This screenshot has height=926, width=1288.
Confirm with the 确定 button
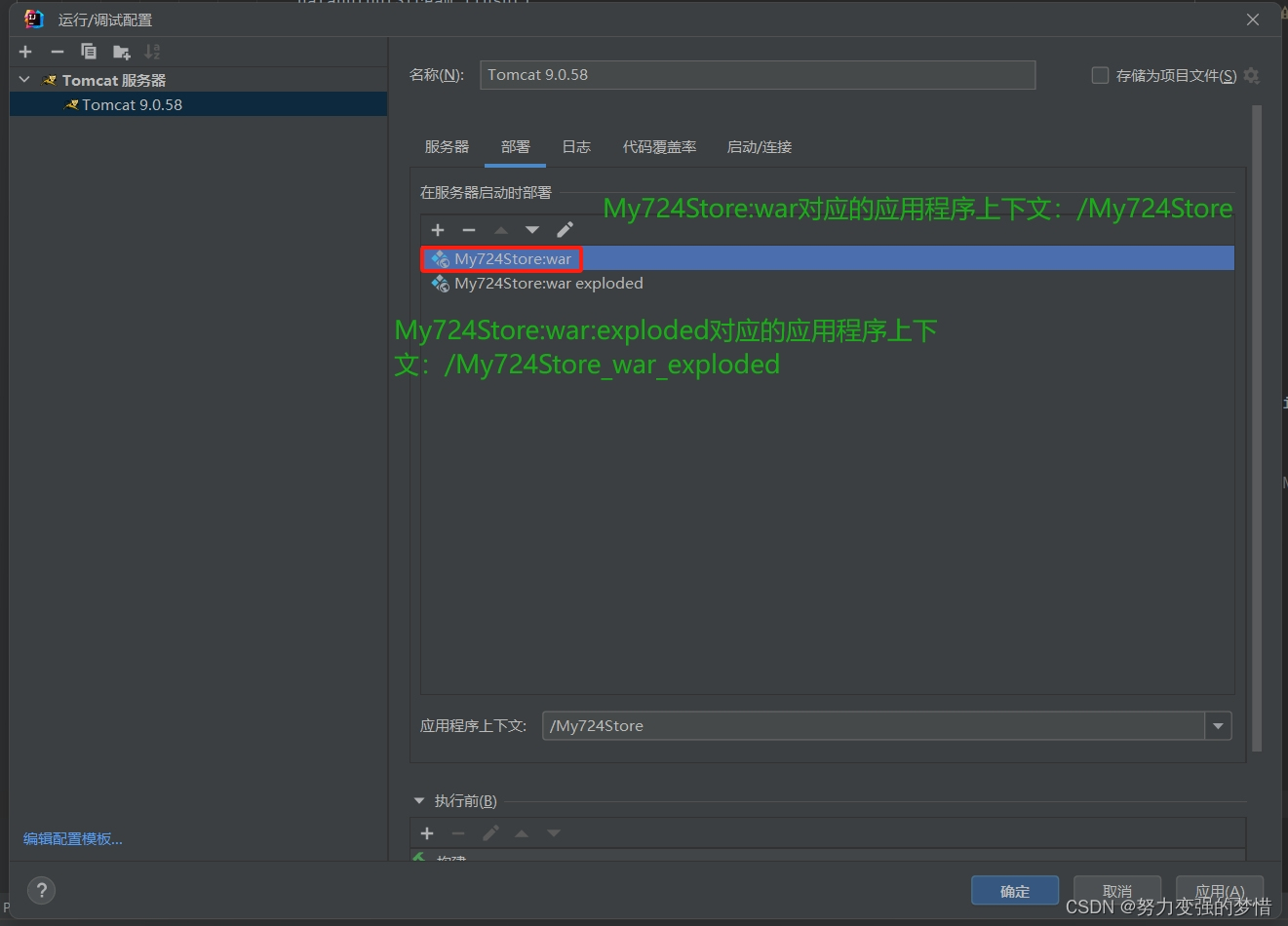point(1015,891)
